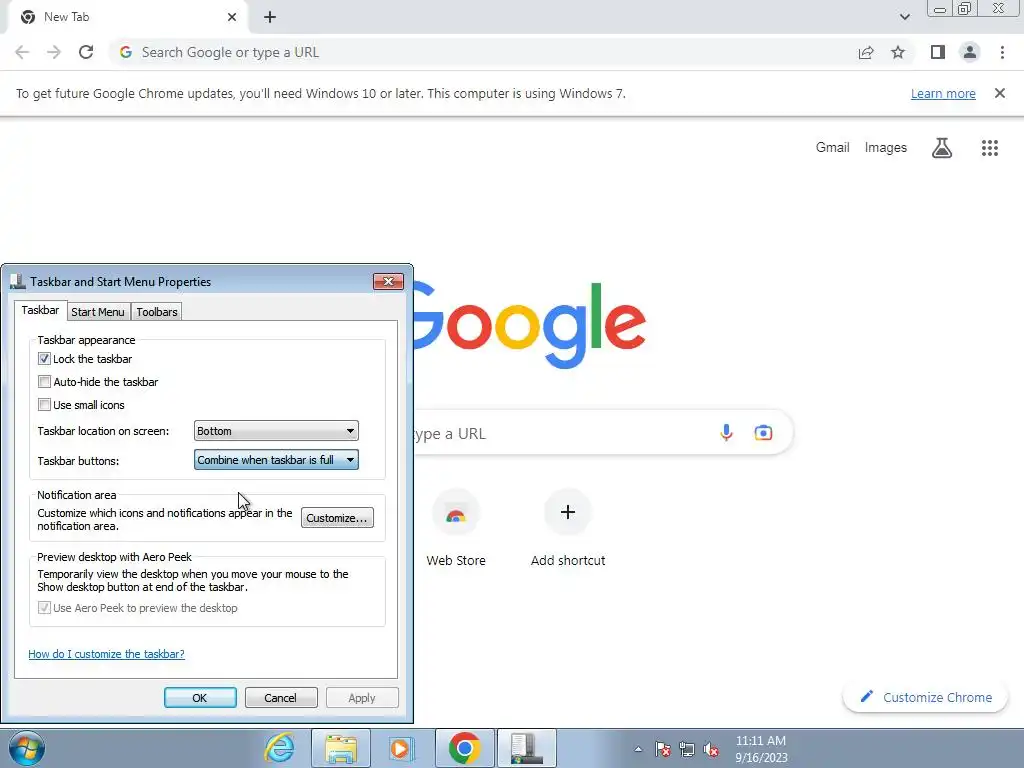Switch to the Start Menu tab
Image resolution: width=1024 pixels, height=768 pixels.
[98, 312]
